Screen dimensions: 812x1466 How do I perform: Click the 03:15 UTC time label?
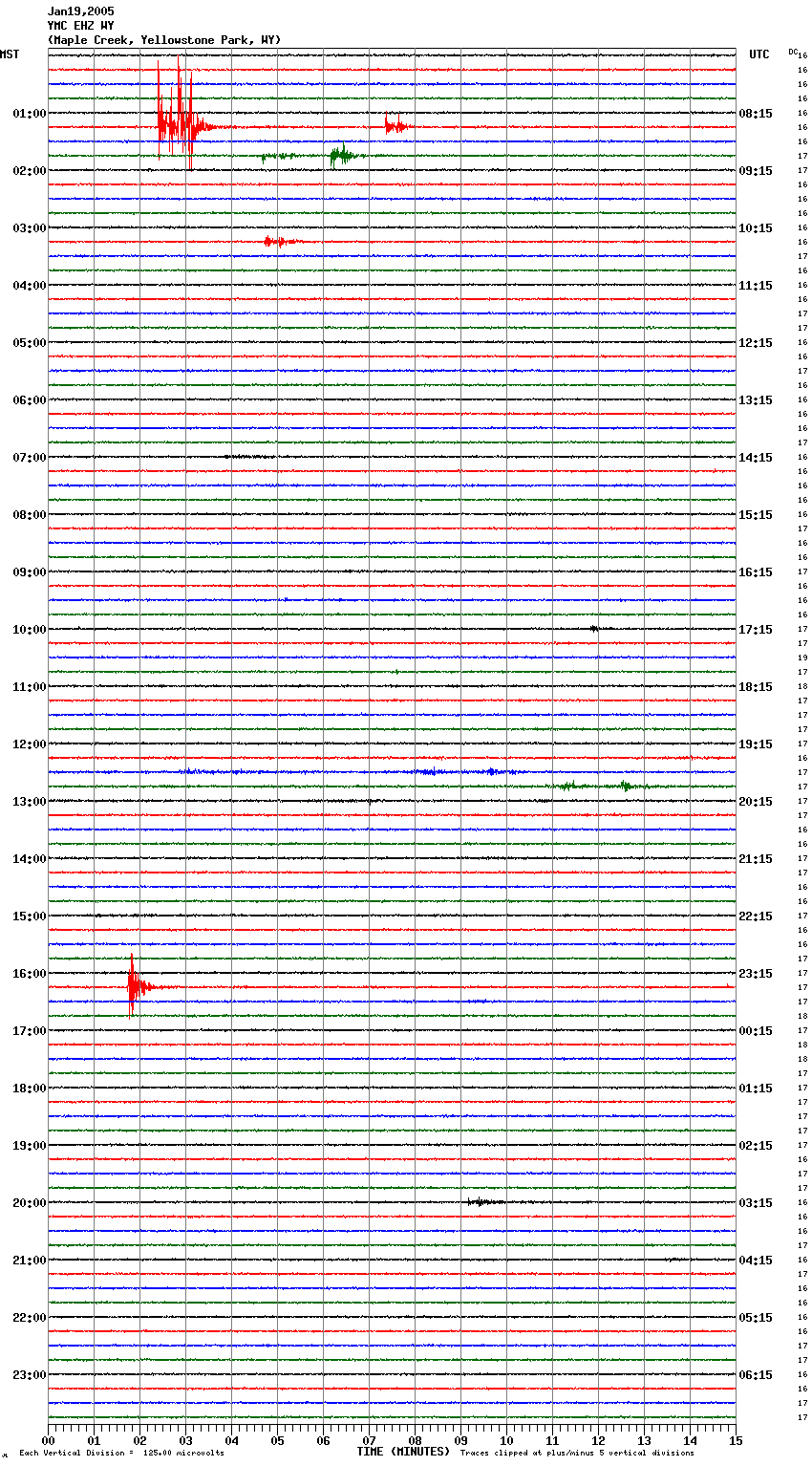(756, 1203)
